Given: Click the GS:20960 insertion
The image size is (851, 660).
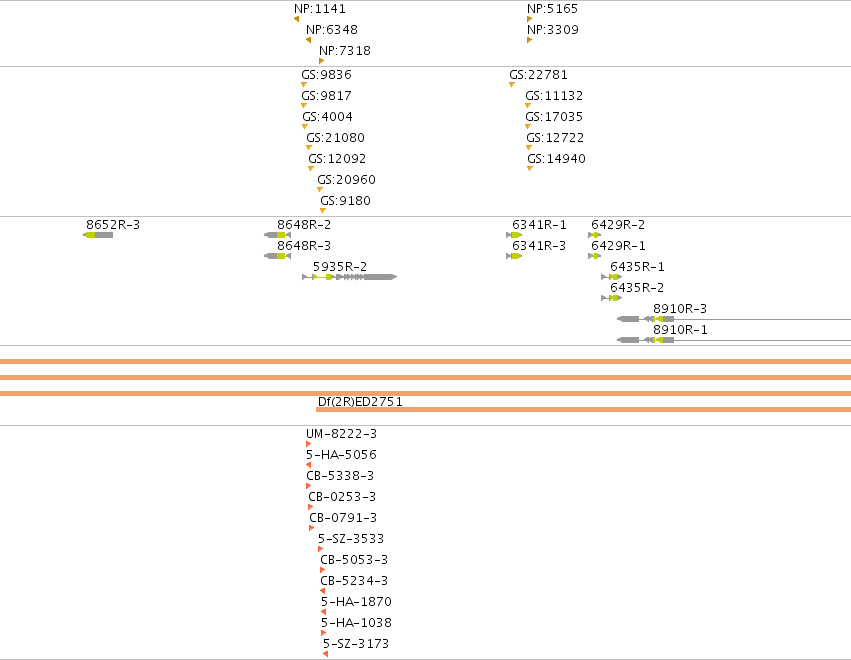Looking at the screenshot, I should (346, 180).
